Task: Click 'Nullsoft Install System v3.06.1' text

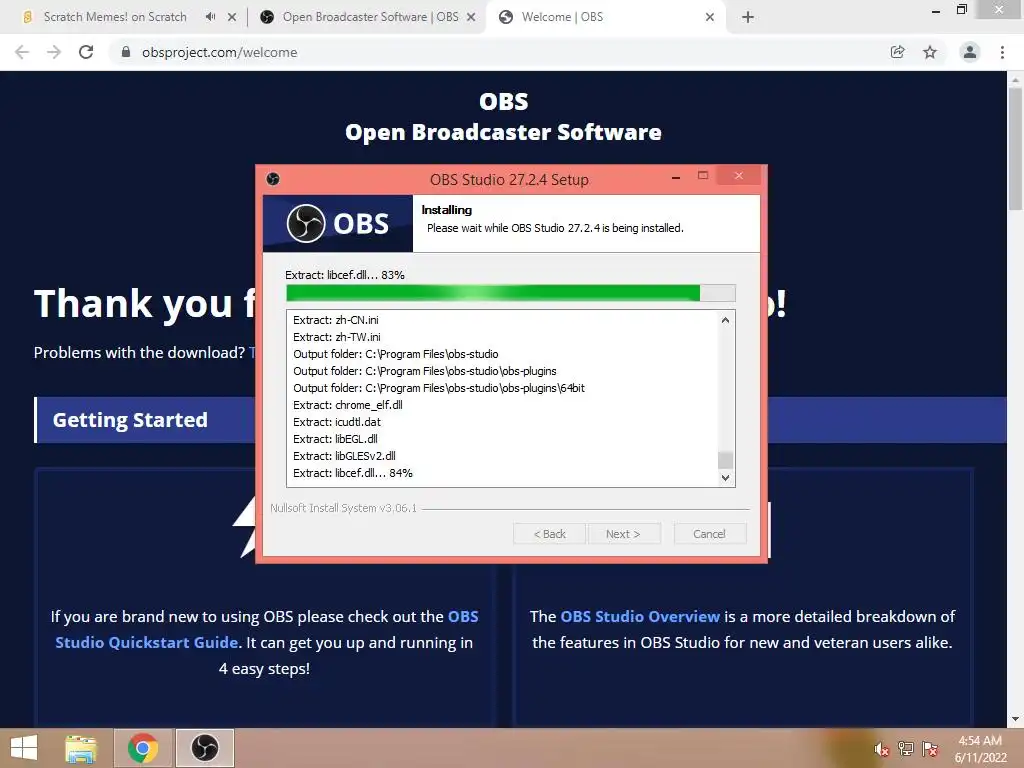Action: pyautogui.click(x=344, y=508)
